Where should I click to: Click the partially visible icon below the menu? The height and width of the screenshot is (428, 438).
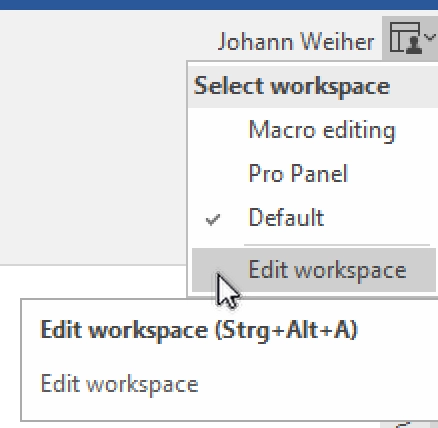click(403, 425)
